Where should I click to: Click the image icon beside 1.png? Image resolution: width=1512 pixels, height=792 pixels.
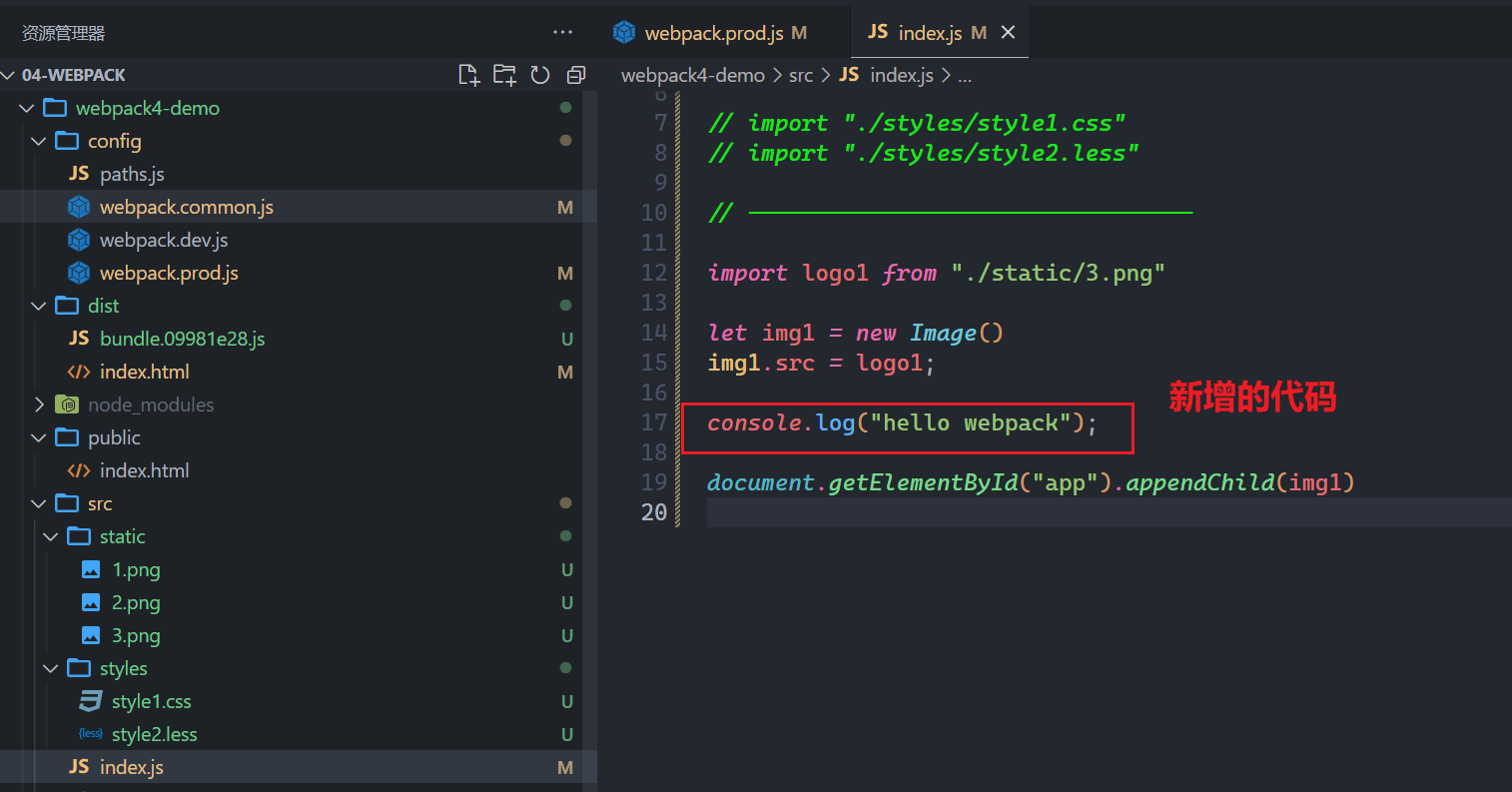tap(91, 569)
